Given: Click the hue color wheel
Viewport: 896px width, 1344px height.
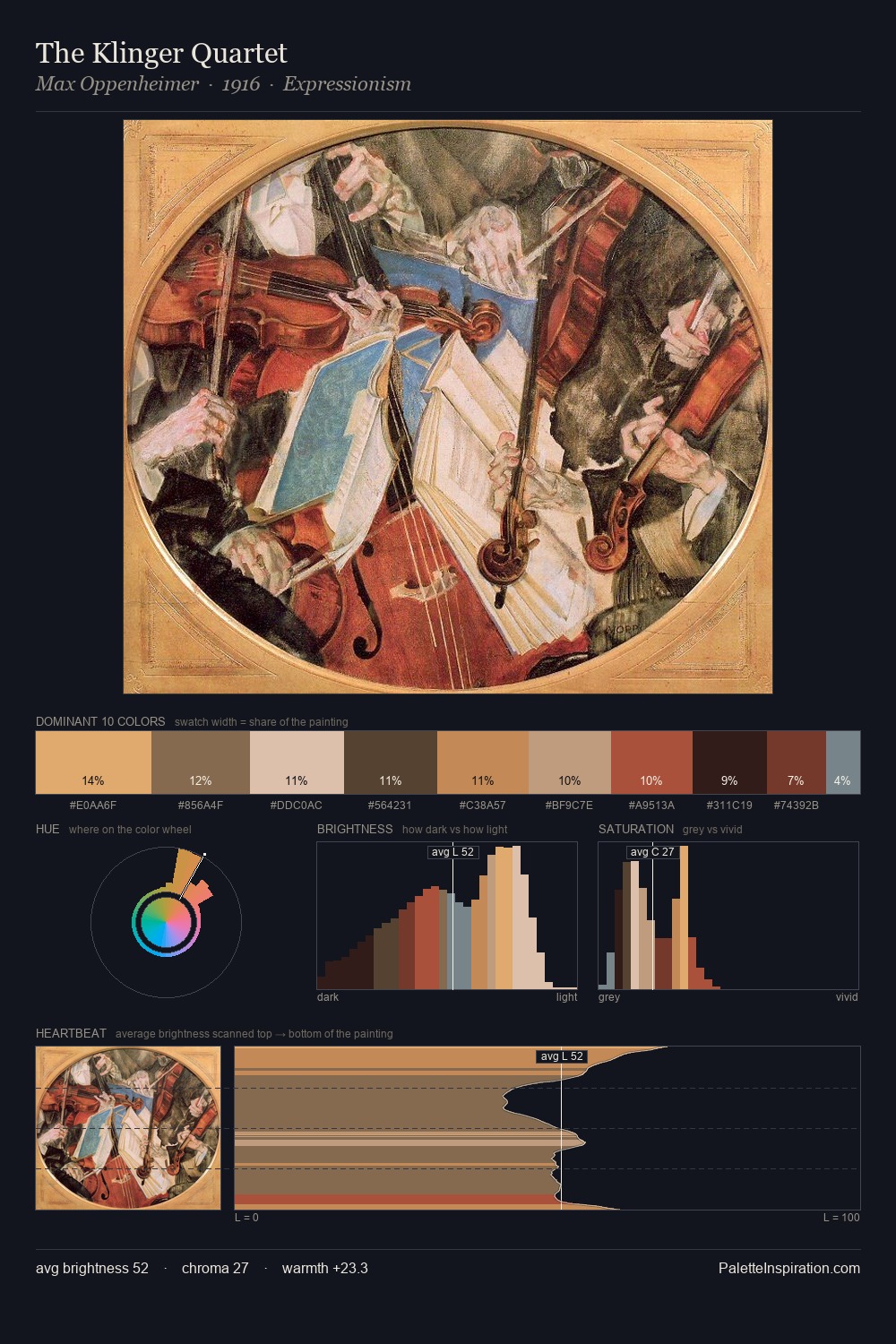Looking at the screenshot, I should click(x=166, y=922).
